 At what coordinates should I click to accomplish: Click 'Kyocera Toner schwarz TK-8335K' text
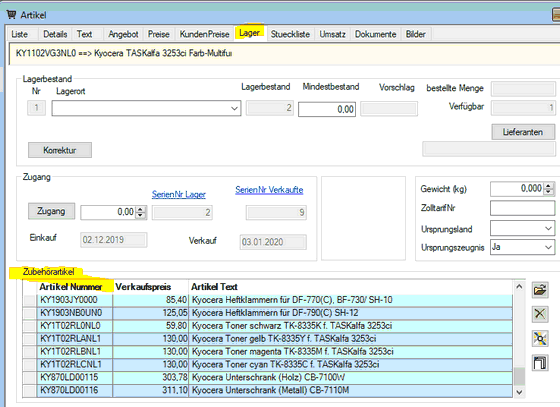pyautogui.click(x=292, y=326)
